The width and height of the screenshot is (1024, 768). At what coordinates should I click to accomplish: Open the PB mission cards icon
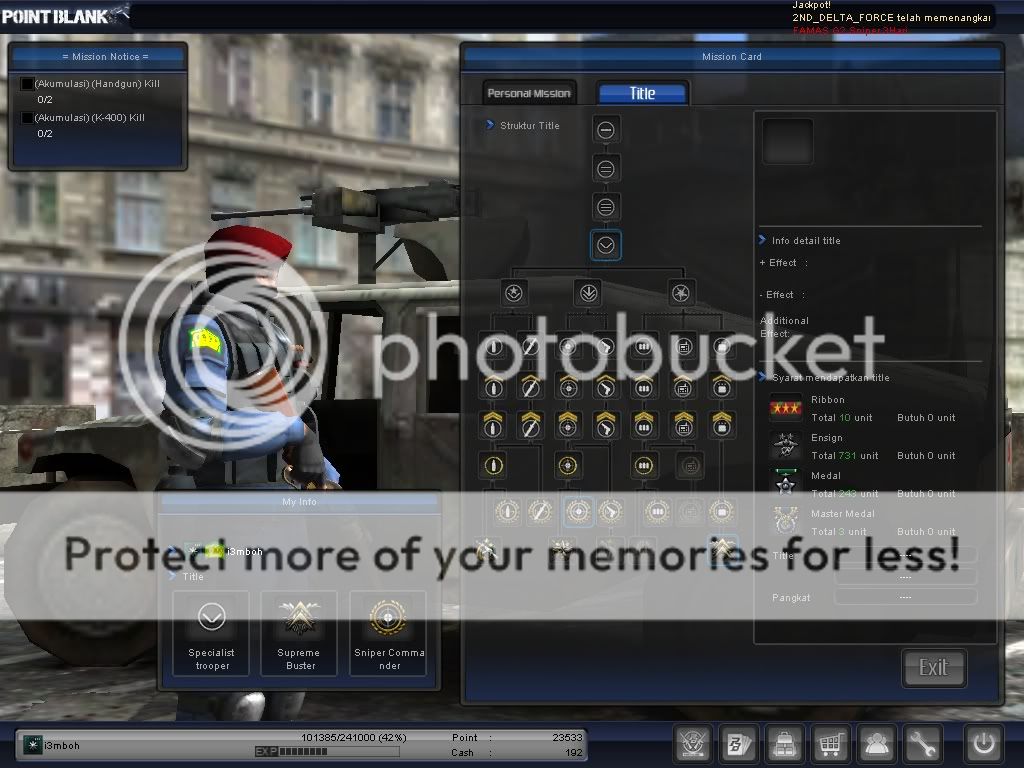[x=739, y=743]
